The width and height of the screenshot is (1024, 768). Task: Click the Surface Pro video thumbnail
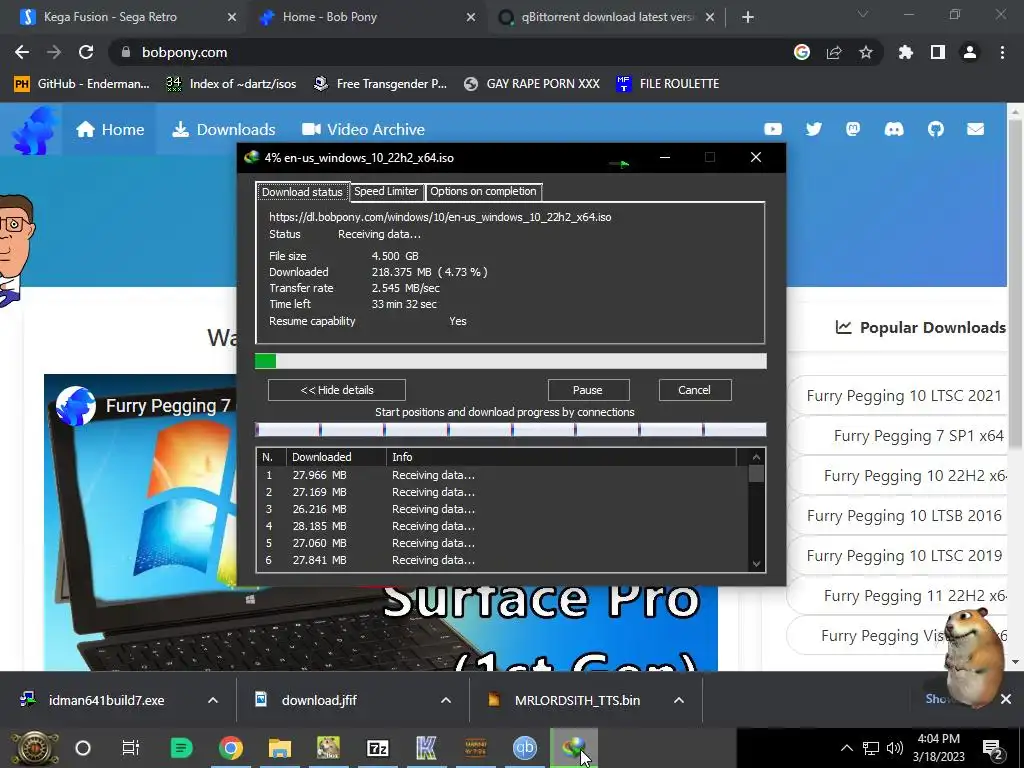pos(381,522)
